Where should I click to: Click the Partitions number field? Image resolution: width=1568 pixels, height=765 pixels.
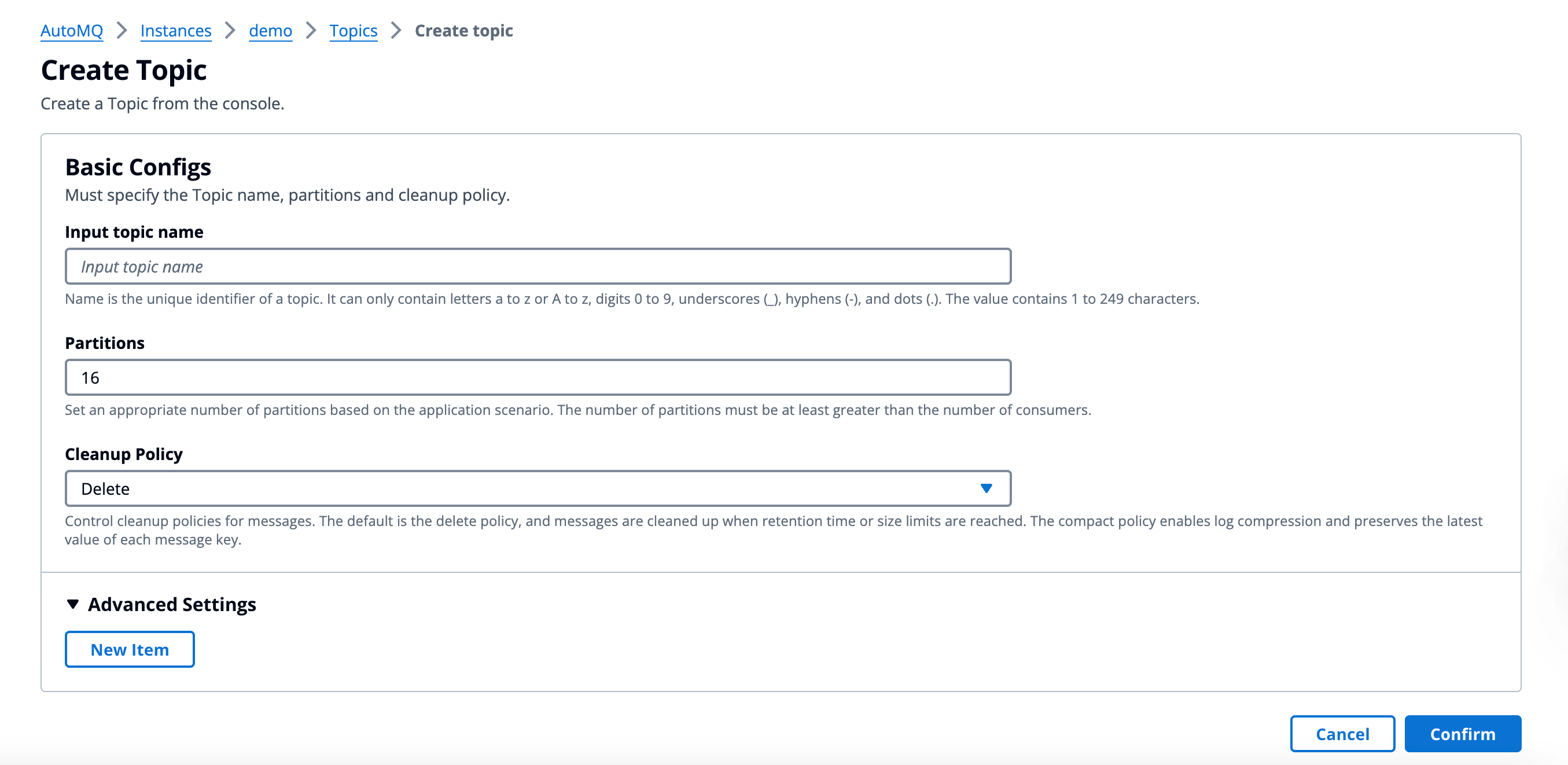tap(538, 377)
